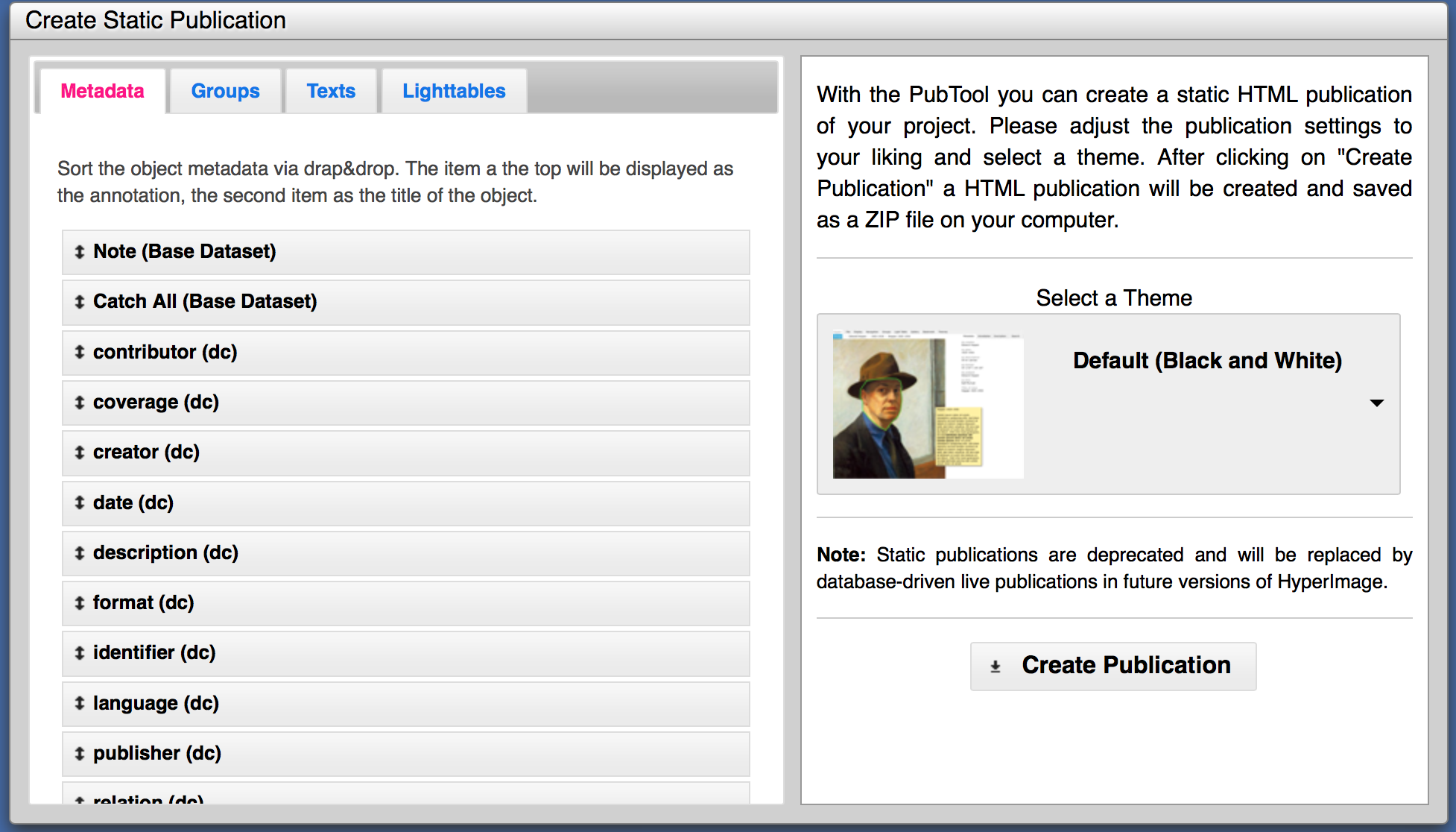Image resolution: width=1456 pixels, height=832 pixels.
Task: Click the sort handle next to contributor (dc)
Action: click(80, 352)
